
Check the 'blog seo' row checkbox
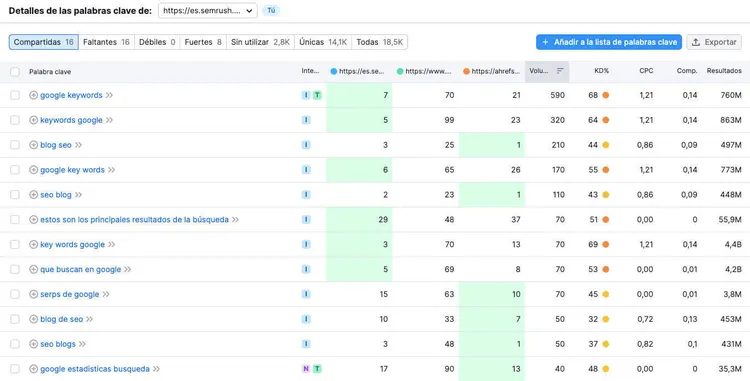(15, 145)
